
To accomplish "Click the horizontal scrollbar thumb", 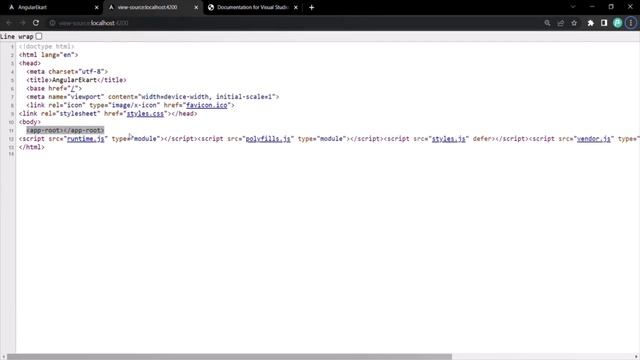I will (229, 356).
